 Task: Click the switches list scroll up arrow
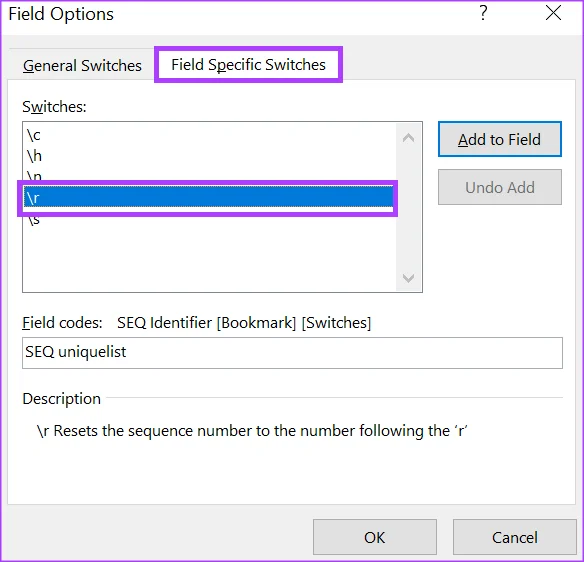click(x=409, y=138)
